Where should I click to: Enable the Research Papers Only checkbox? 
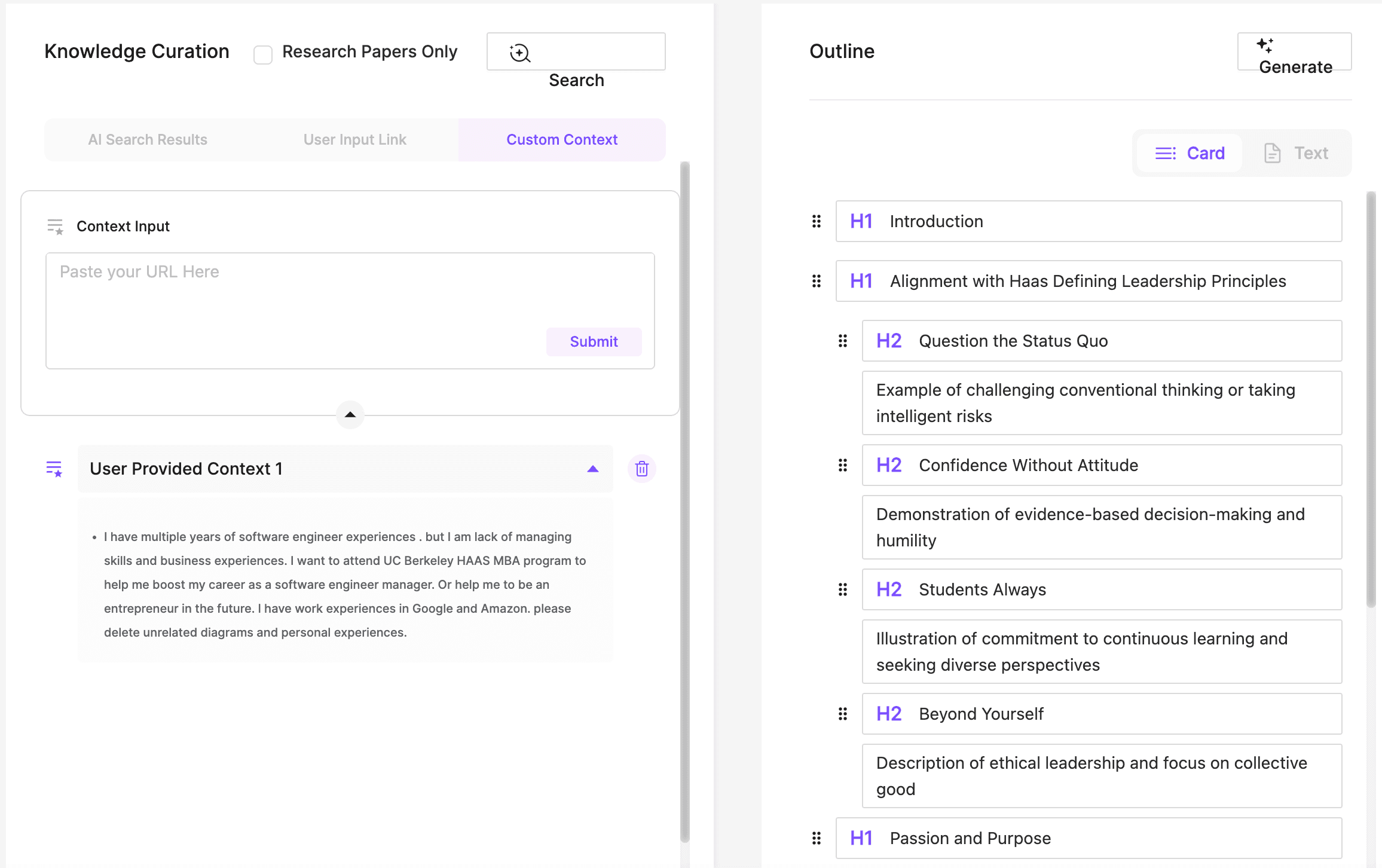click(263, 54)
